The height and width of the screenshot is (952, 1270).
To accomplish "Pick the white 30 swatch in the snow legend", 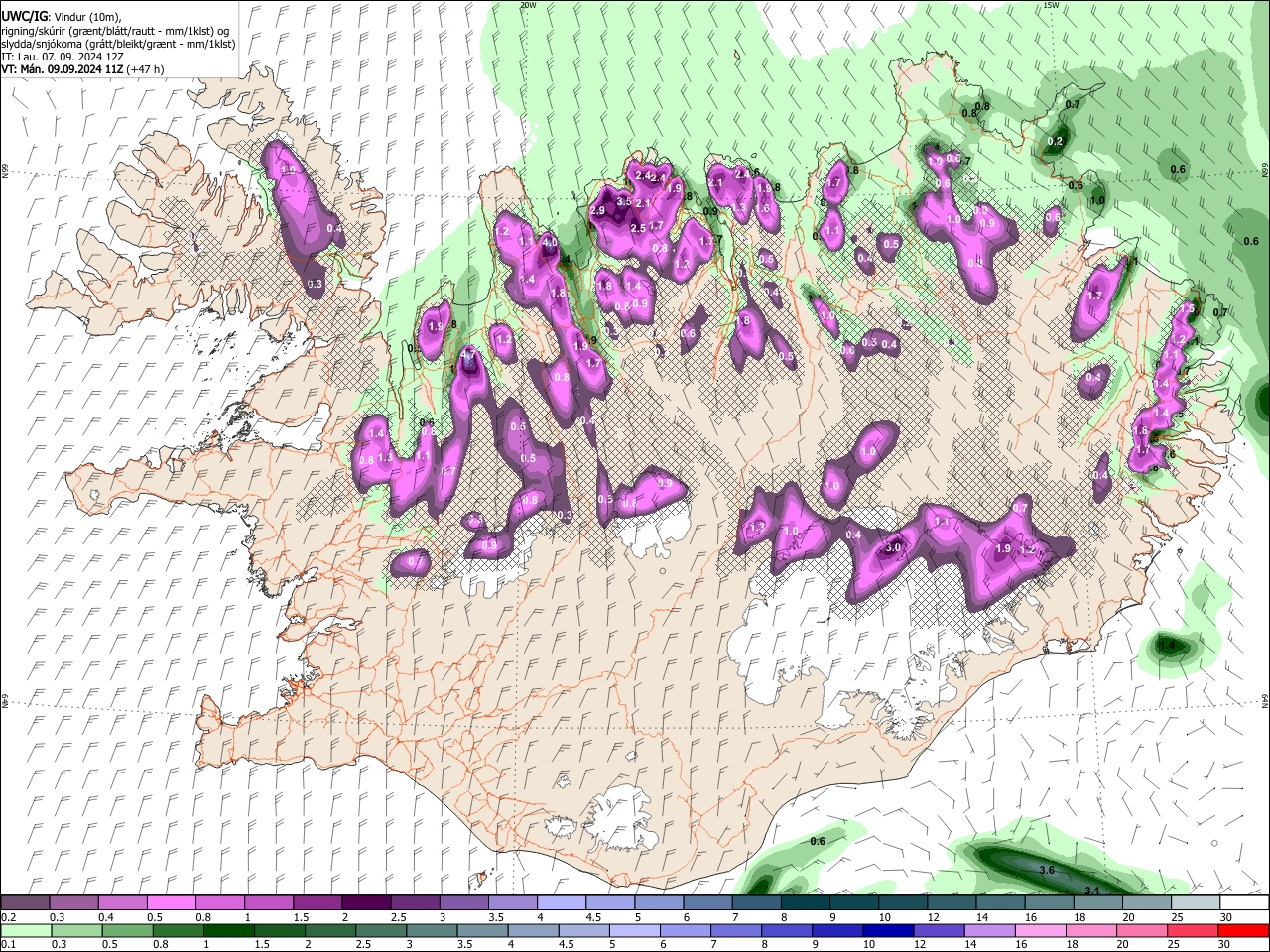I will [1244, 902].
